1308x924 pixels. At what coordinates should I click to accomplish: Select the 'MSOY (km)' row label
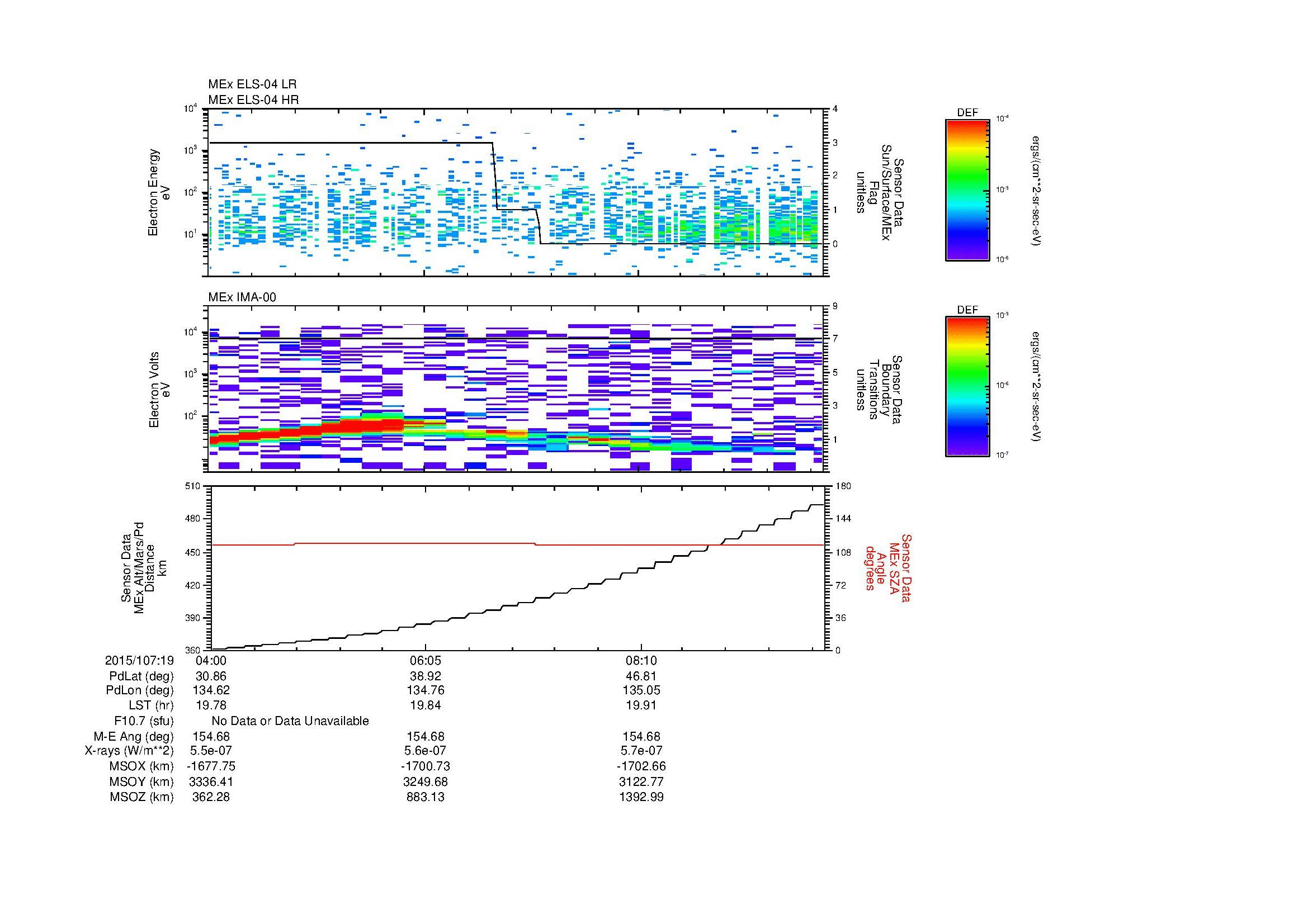point(142,781)
